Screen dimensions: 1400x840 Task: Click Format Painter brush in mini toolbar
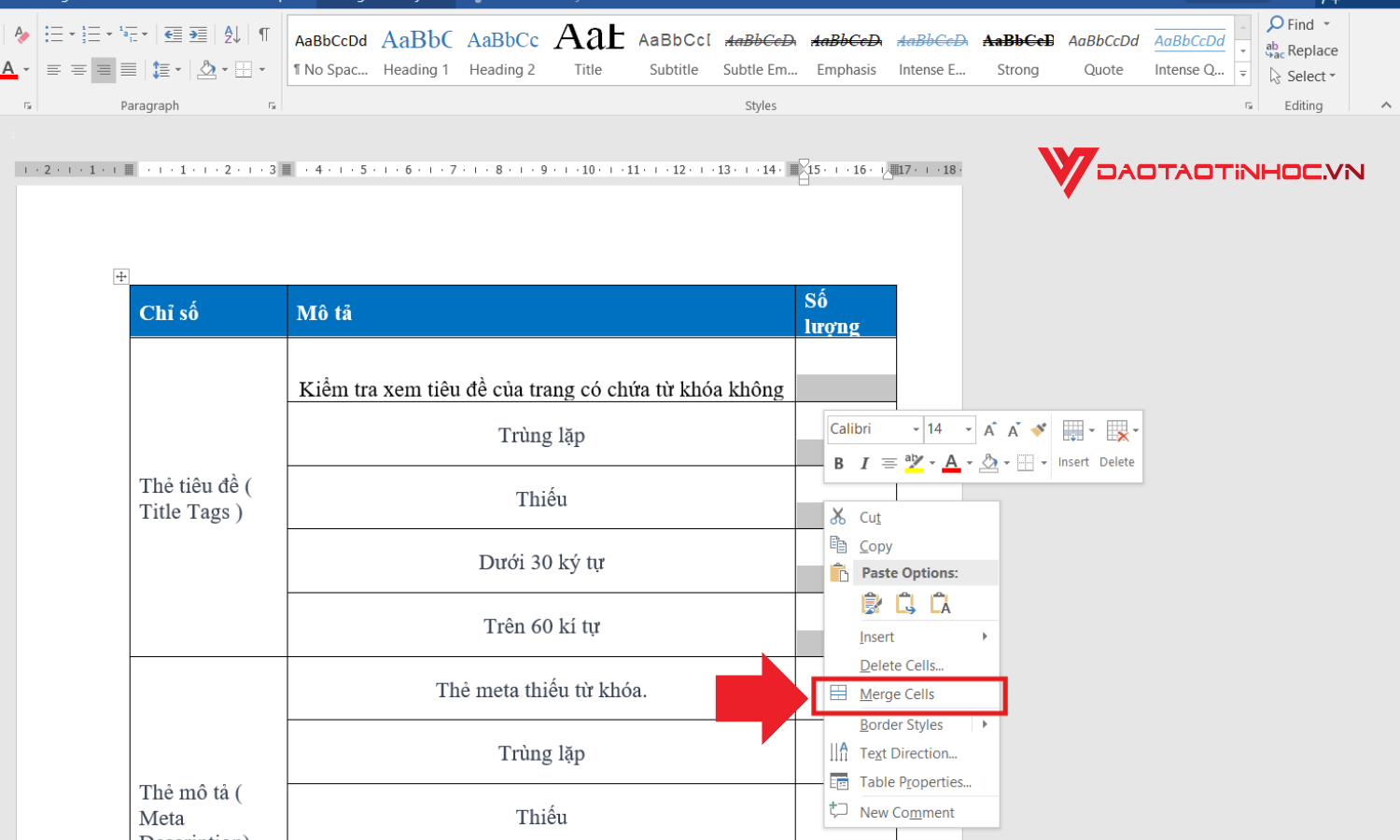(x=1038, y=429)
